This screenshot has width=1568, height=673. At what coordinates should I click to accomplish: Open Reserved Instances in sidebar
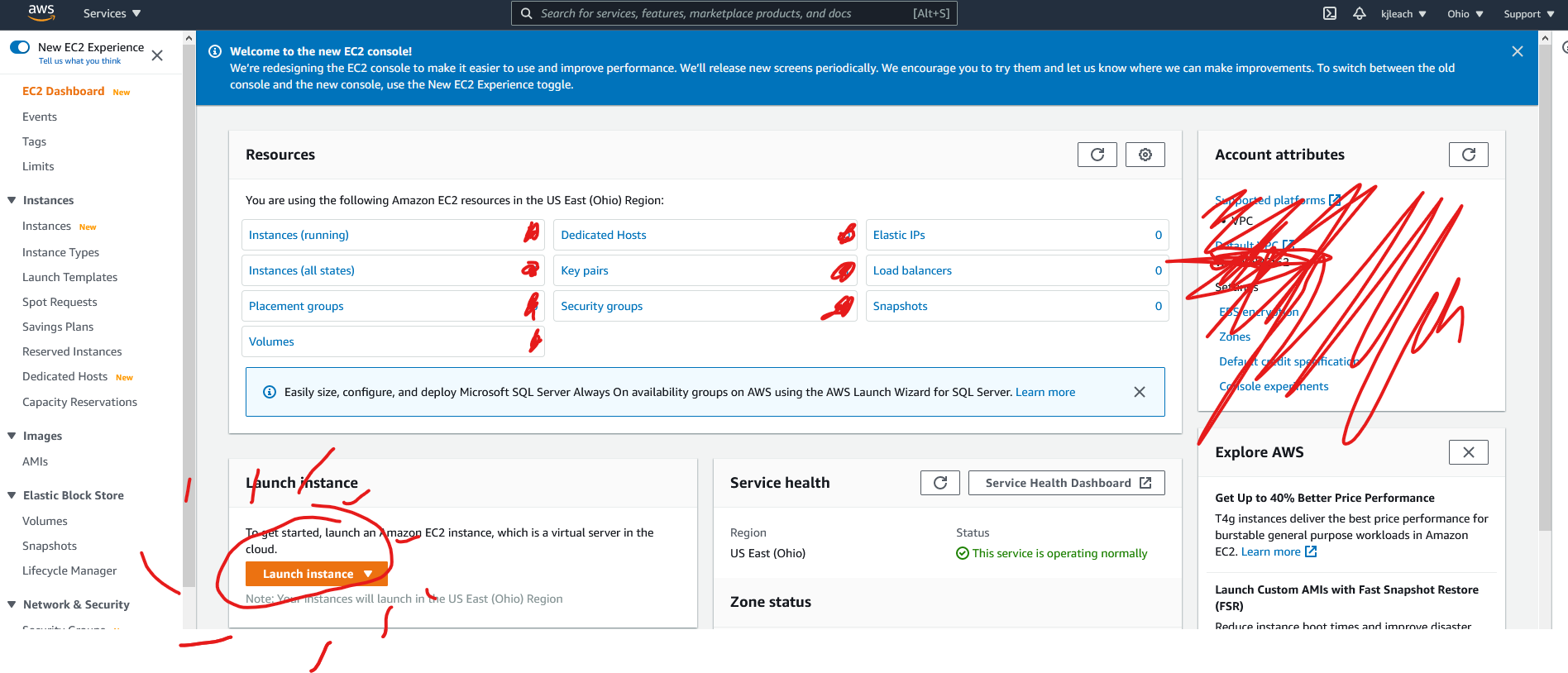tap(72, 351)
